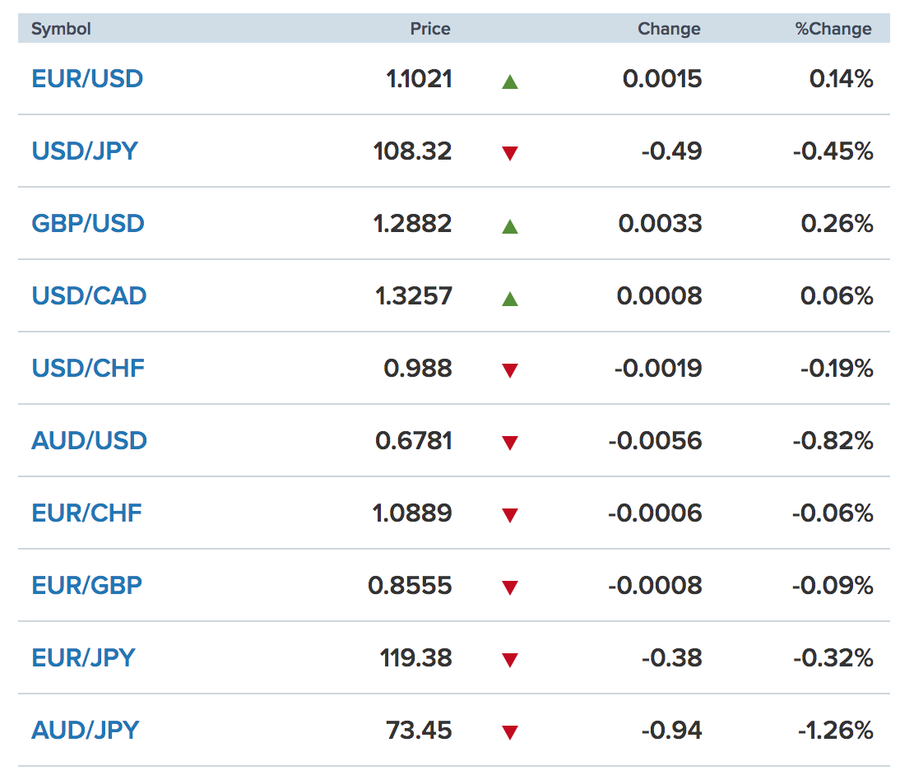Screen dimensions: 900x780
Task: Click the green up arrow for EUR/USD
Action: click(510, 81)
